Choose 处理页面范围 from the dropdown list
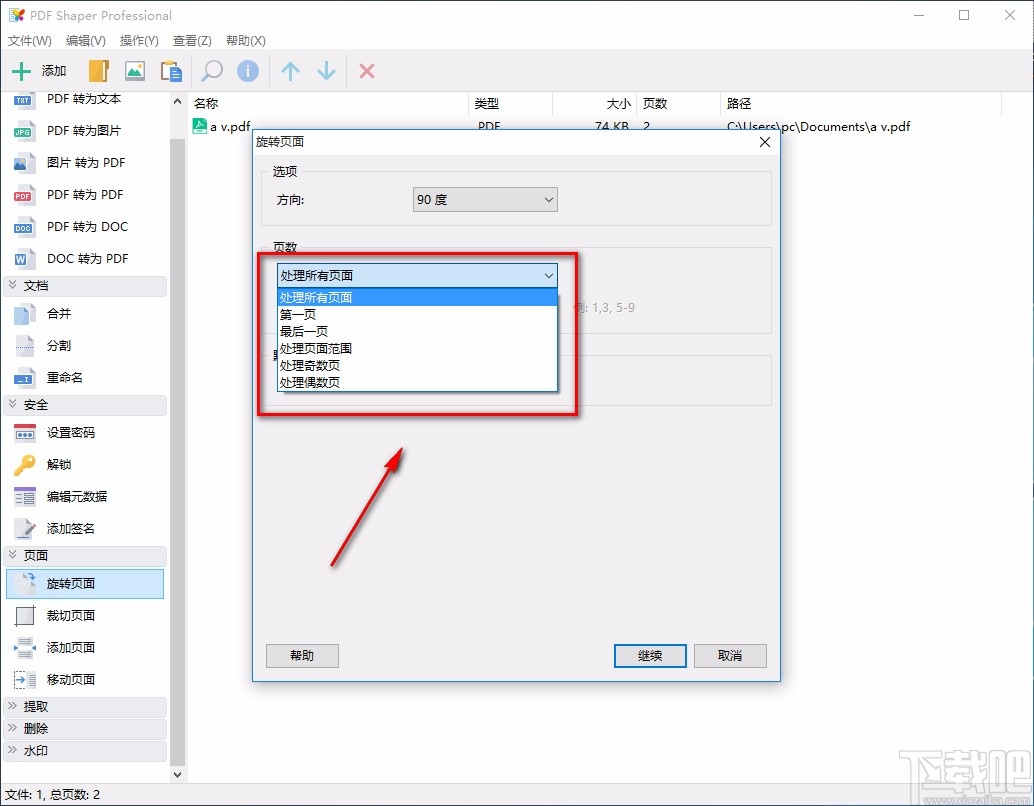Screen dimensions: 1034x806 coord(417,348)
